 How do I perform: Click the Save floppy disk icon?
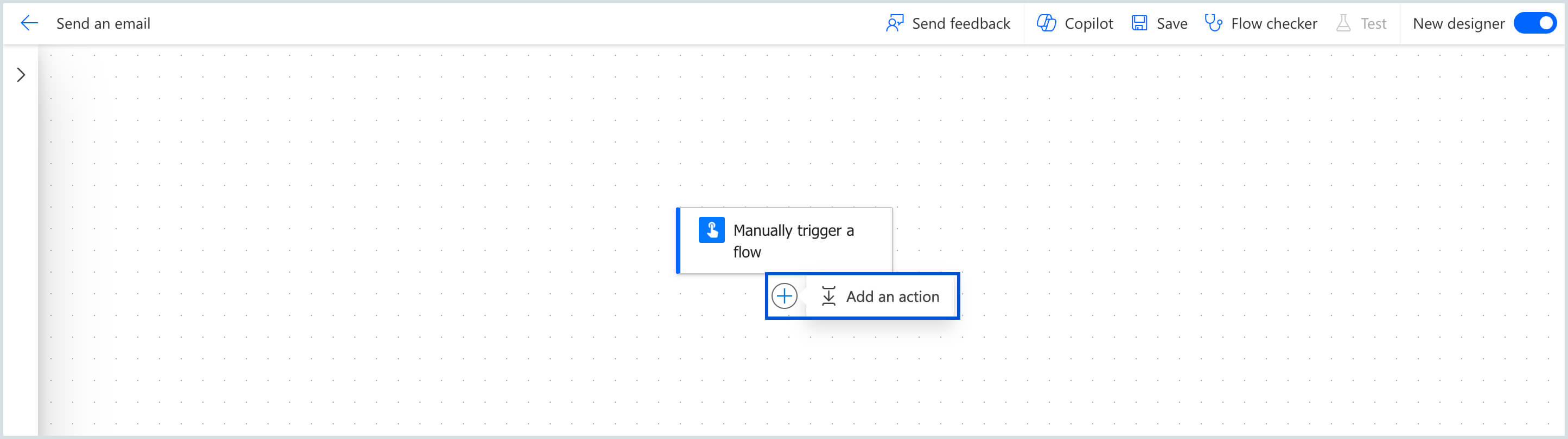1139,24
